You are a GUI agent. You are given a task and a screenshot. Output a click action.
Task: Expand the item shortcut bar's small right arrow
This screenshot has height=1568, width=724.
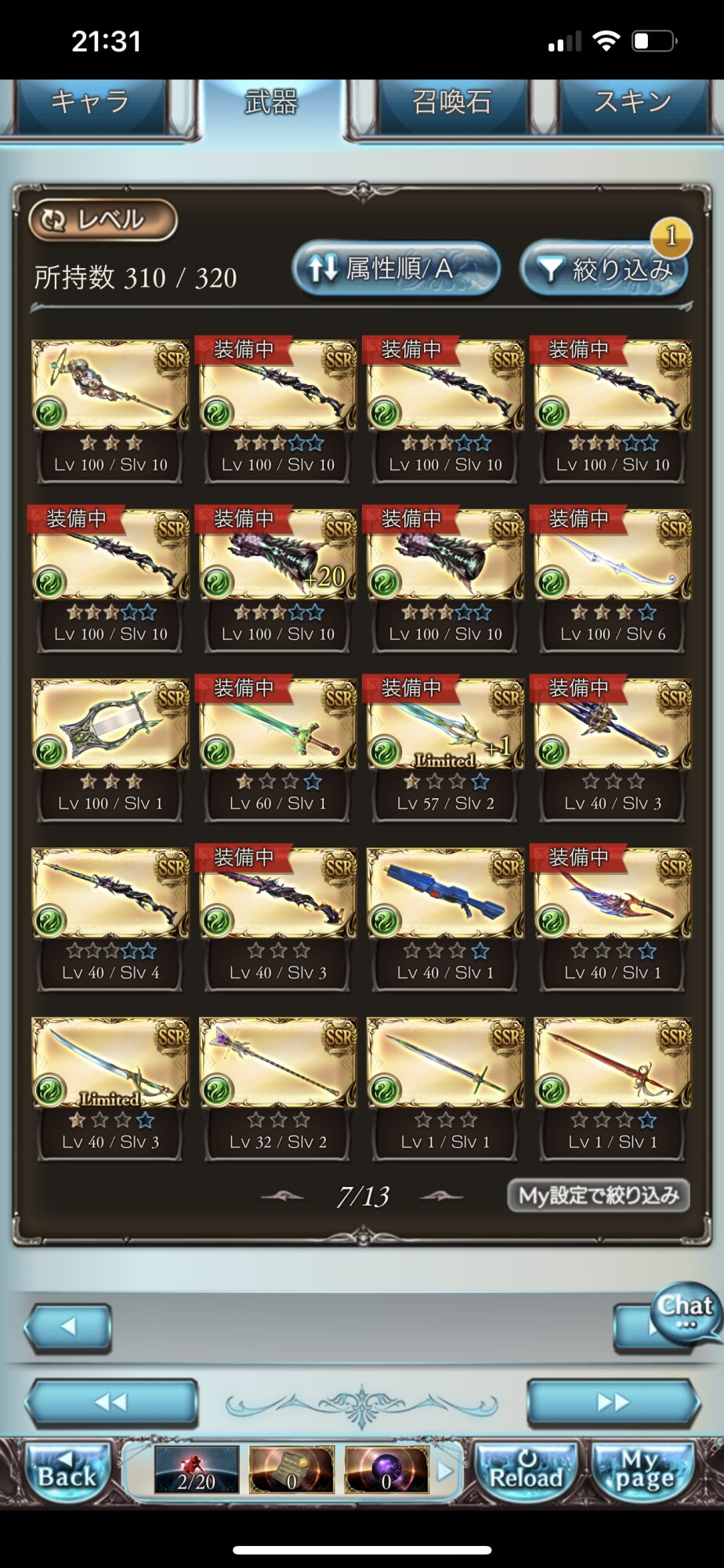point(445,1471)
